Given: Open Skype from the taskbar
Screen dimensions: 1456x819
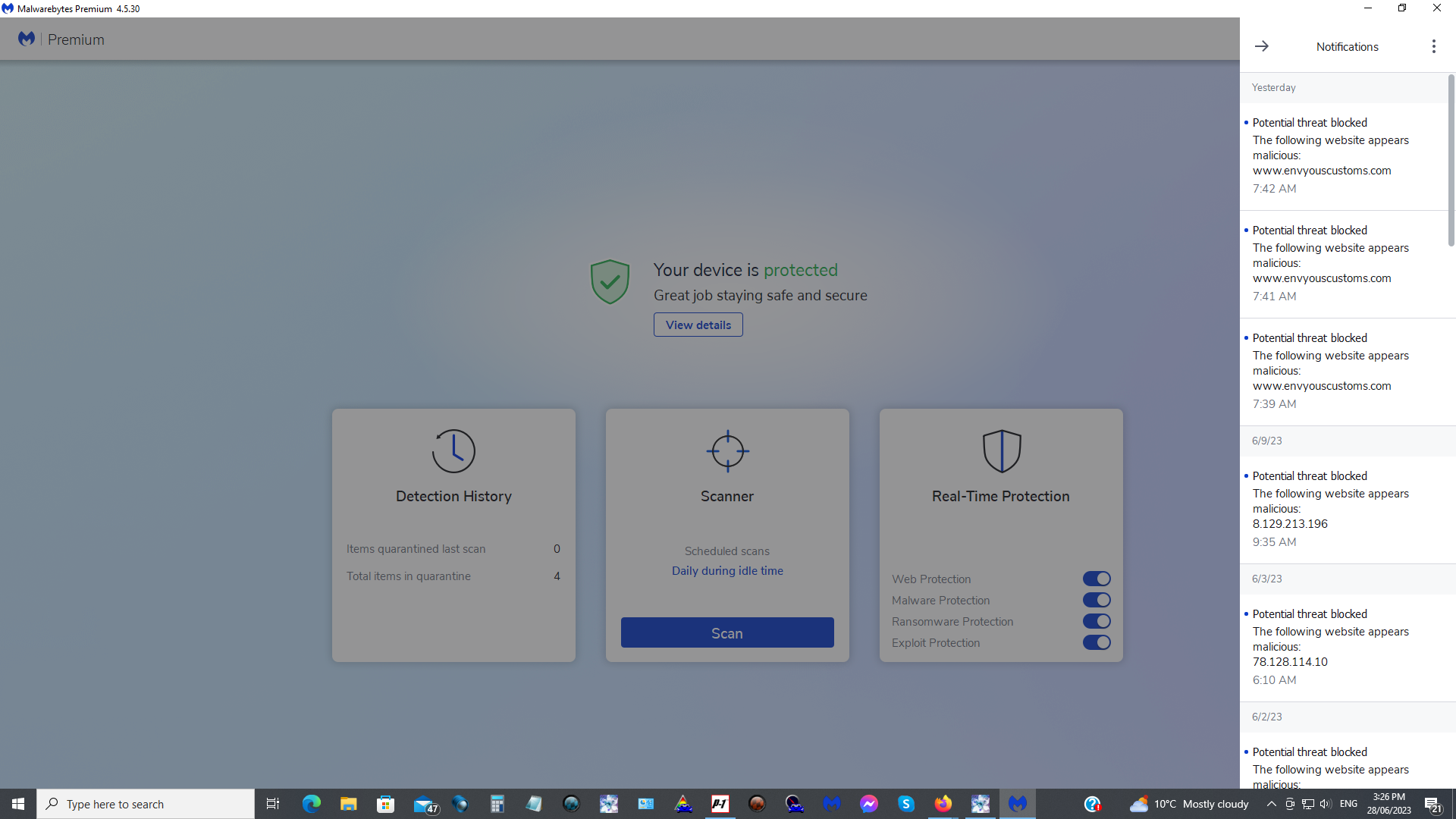Looking at the screenshot, I should coord(905,804).
